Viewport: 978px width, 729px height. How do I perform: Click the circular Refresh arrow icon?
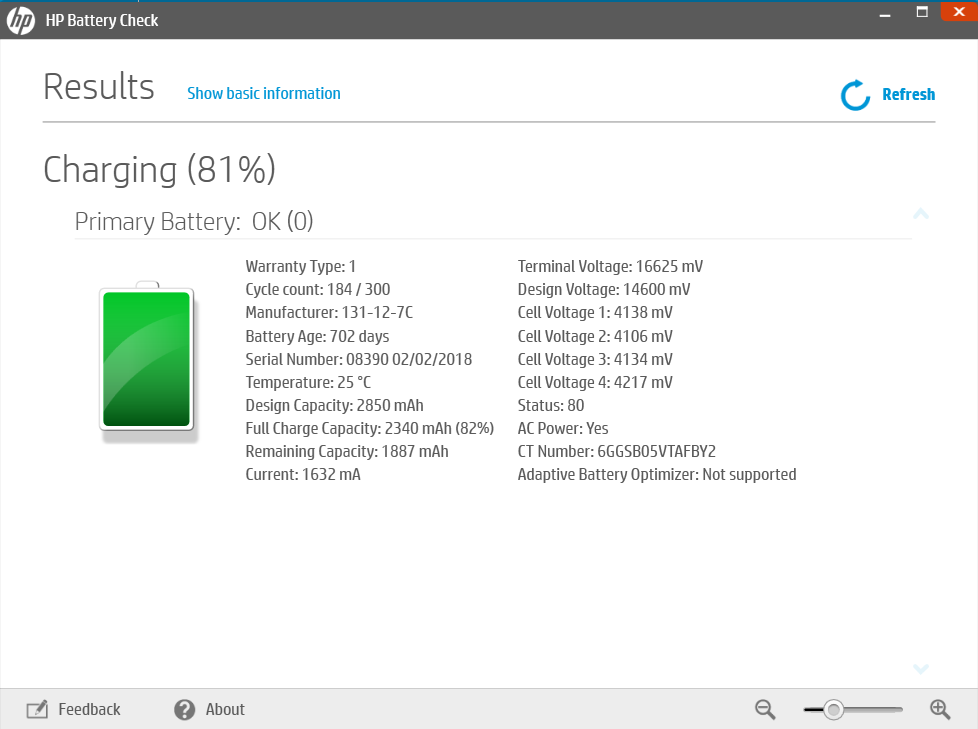pos(854,94)
